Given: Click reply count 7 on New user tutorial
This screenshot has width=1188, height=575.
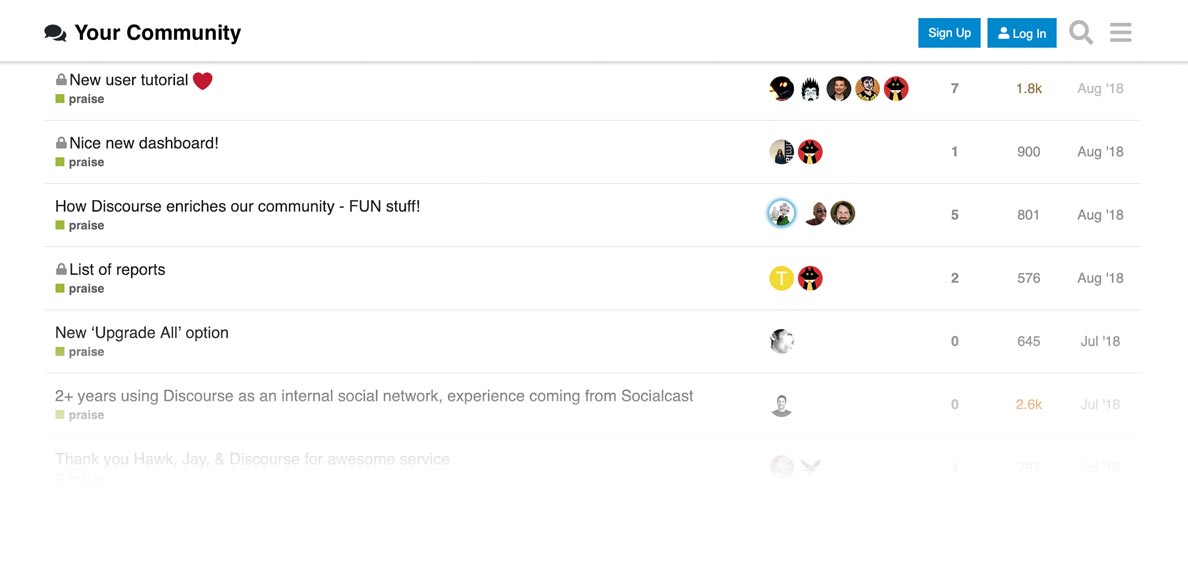Looking at the screenshot, I should click(x=954, y=89).
